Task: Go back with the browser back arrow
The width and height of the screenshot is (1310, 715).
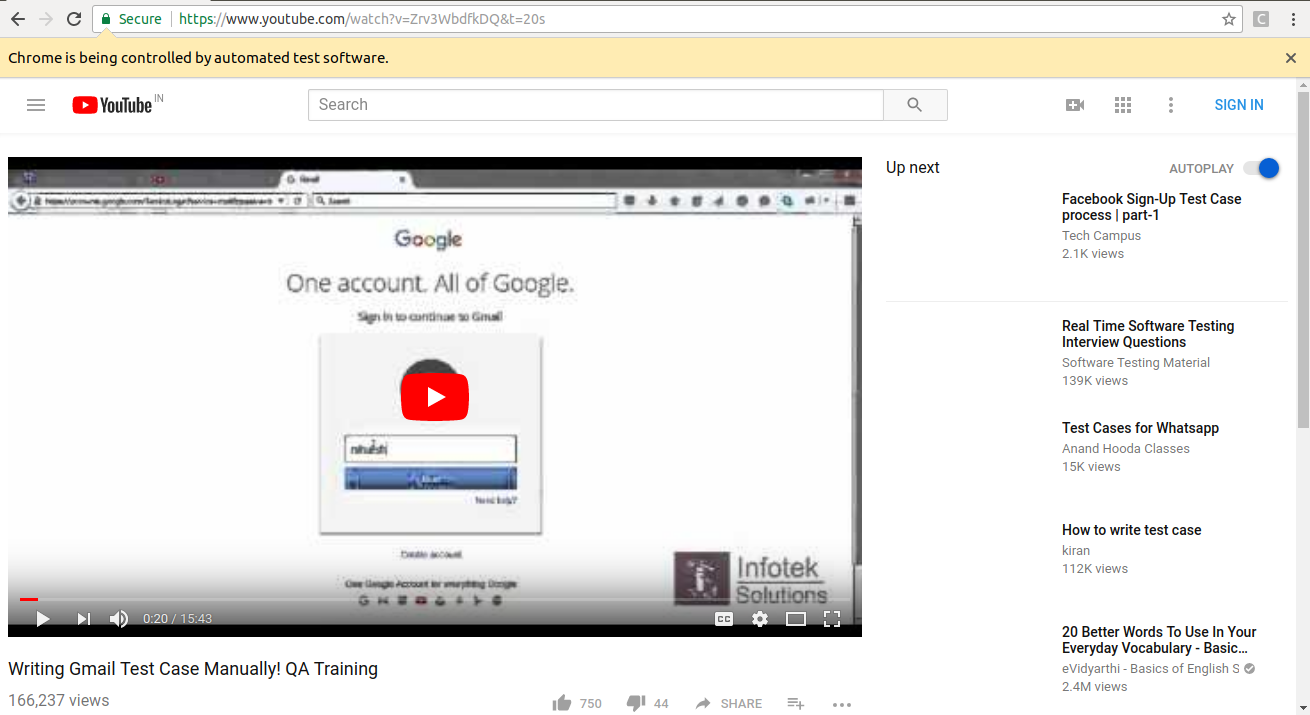Action: 18,19
